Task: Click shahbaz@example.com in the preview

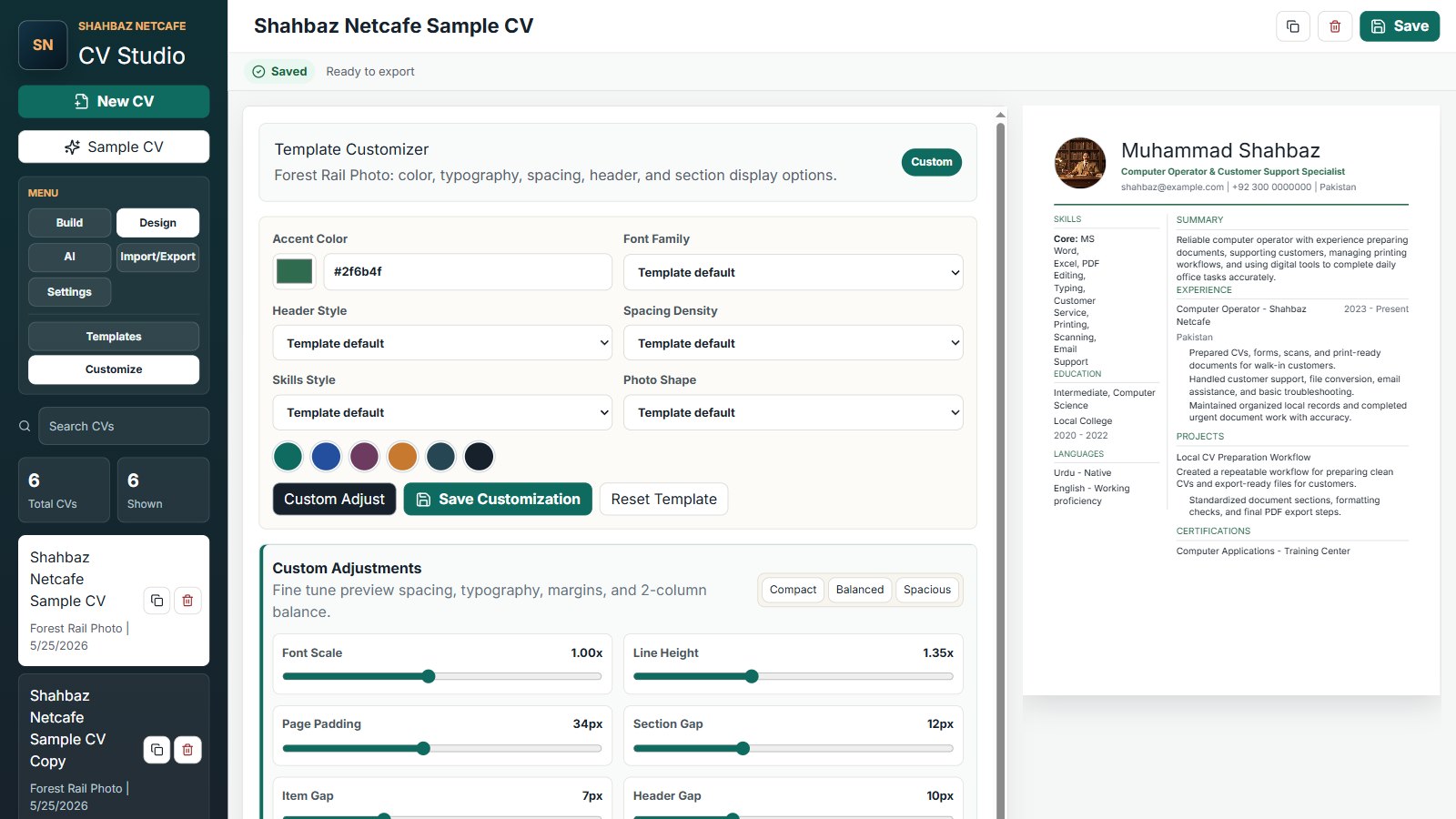Action: point(1172,187)
